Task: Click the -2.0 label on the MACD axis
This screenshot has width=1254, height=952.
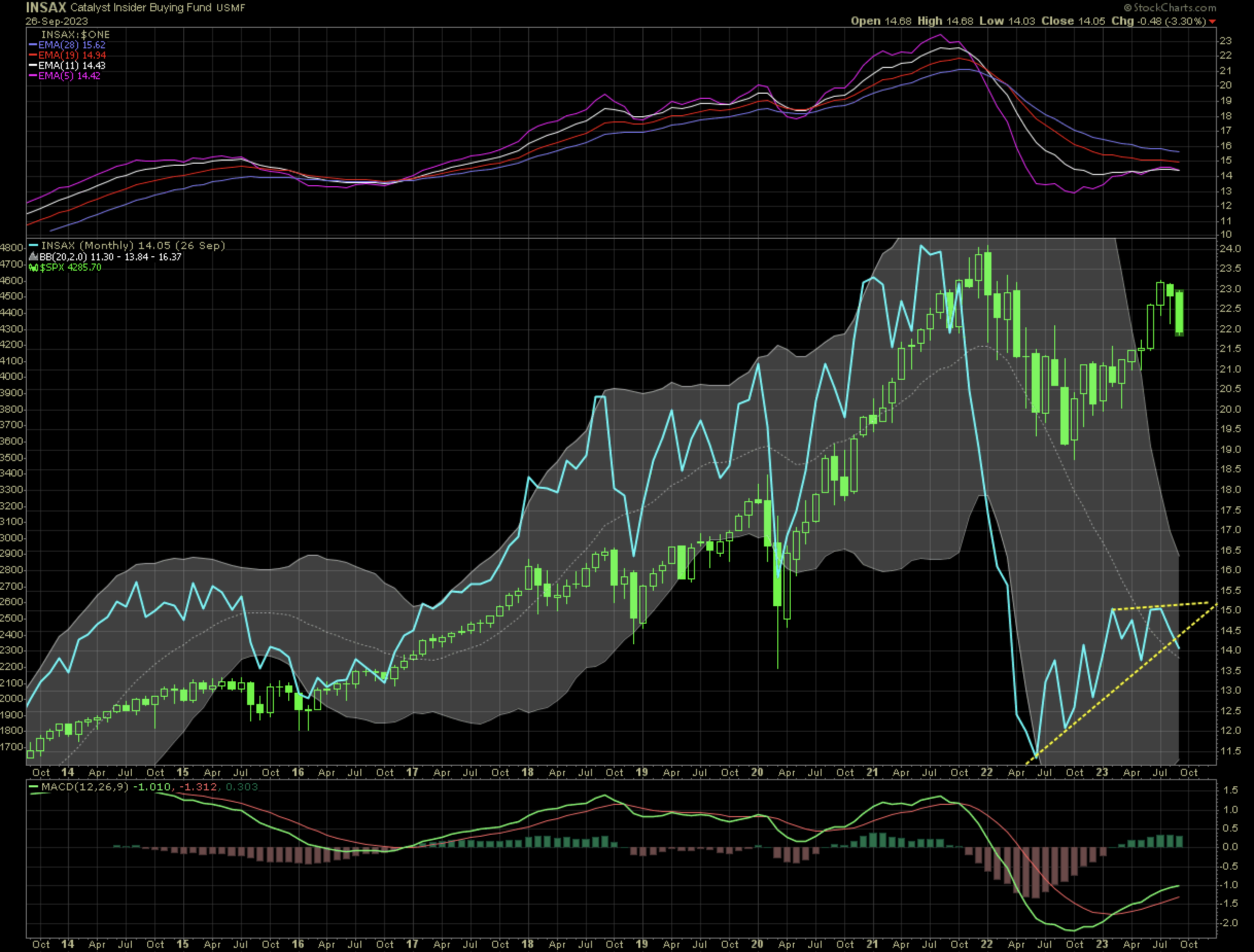Action: 1228,923
